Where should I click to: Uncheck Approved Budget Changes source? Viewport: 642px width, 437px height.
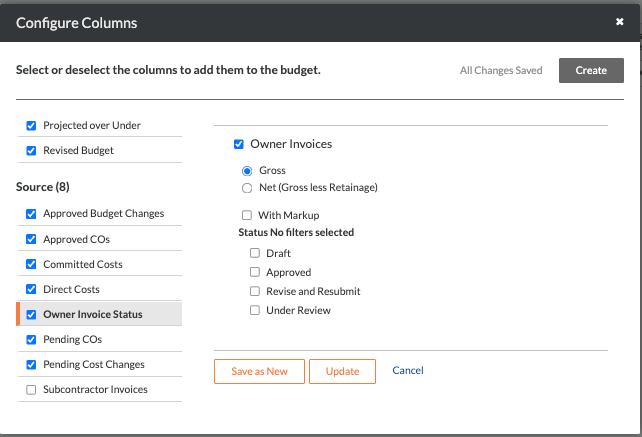31,213
